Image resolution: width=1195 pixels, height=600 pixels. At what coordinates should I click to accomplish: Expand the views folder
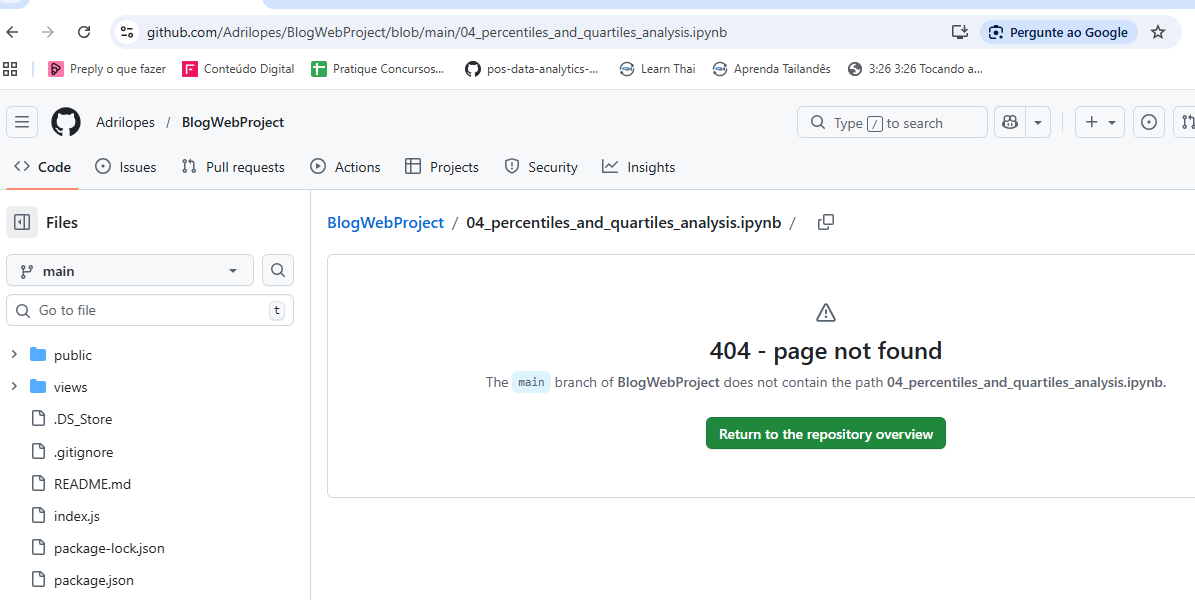coord(14,387)
